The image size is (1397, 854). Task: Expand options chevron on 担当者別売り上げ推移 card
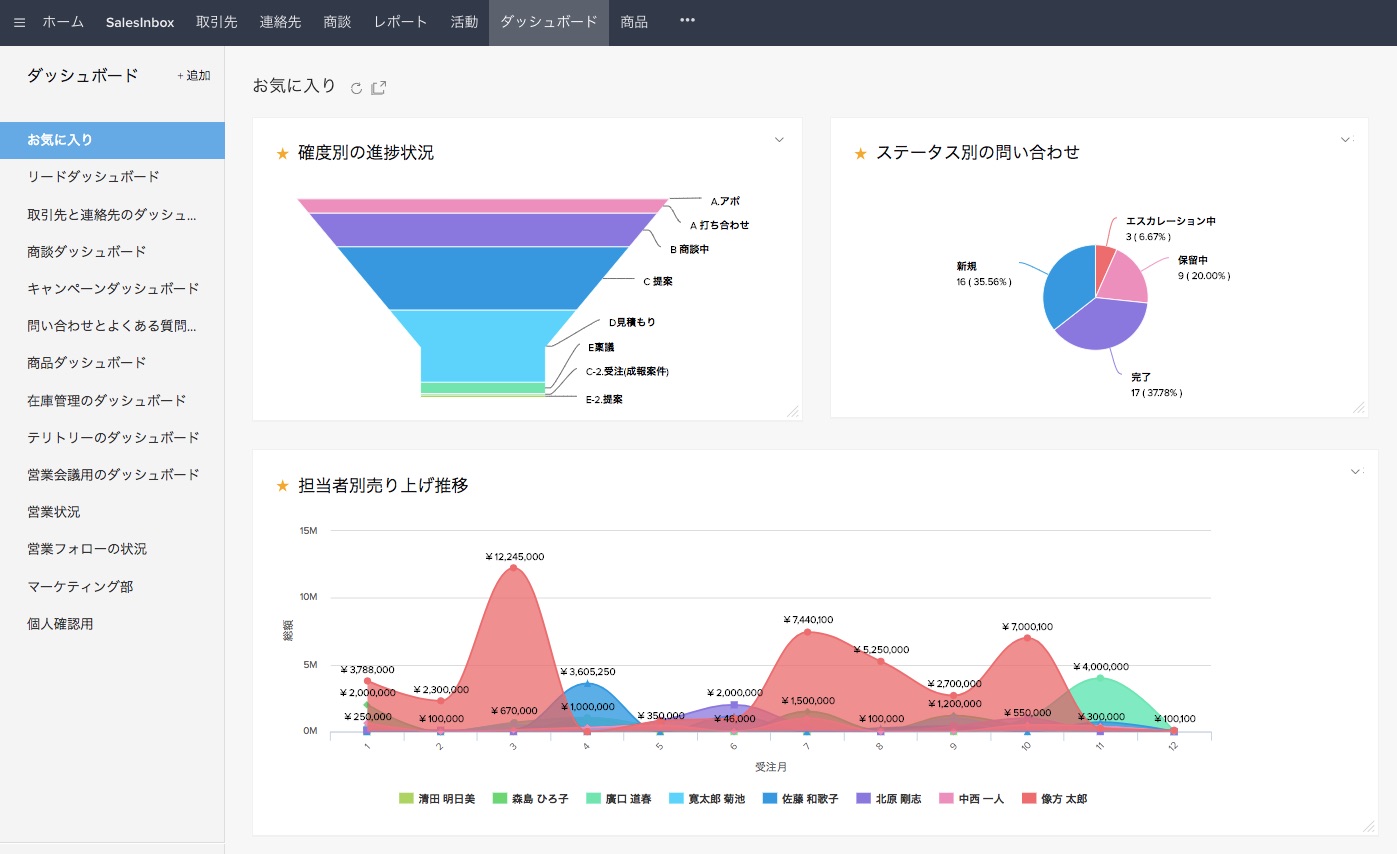click(x=1355, y=471)
